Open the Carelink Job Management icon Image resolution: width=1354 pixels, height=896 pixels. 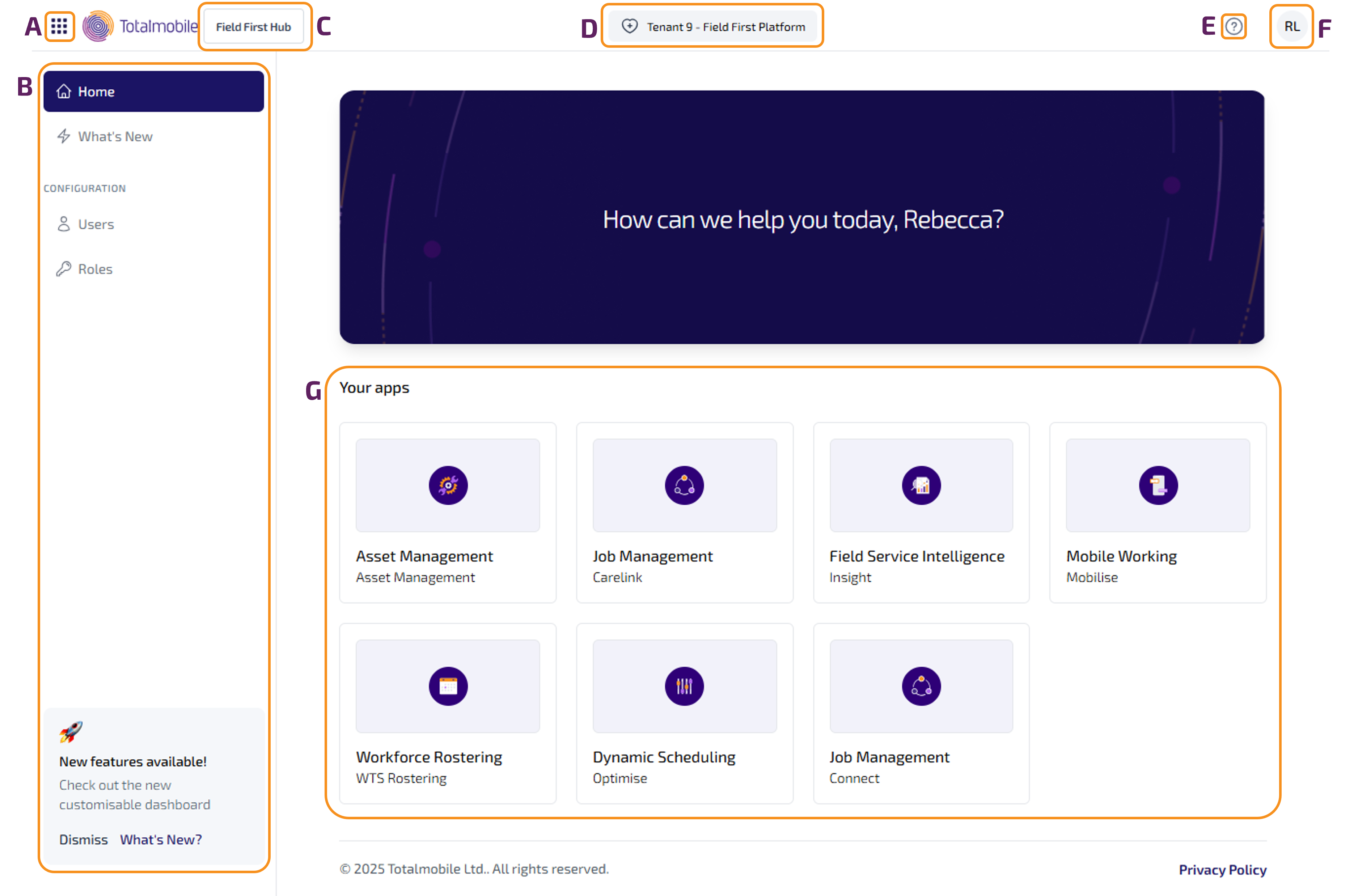click(684, 485)
